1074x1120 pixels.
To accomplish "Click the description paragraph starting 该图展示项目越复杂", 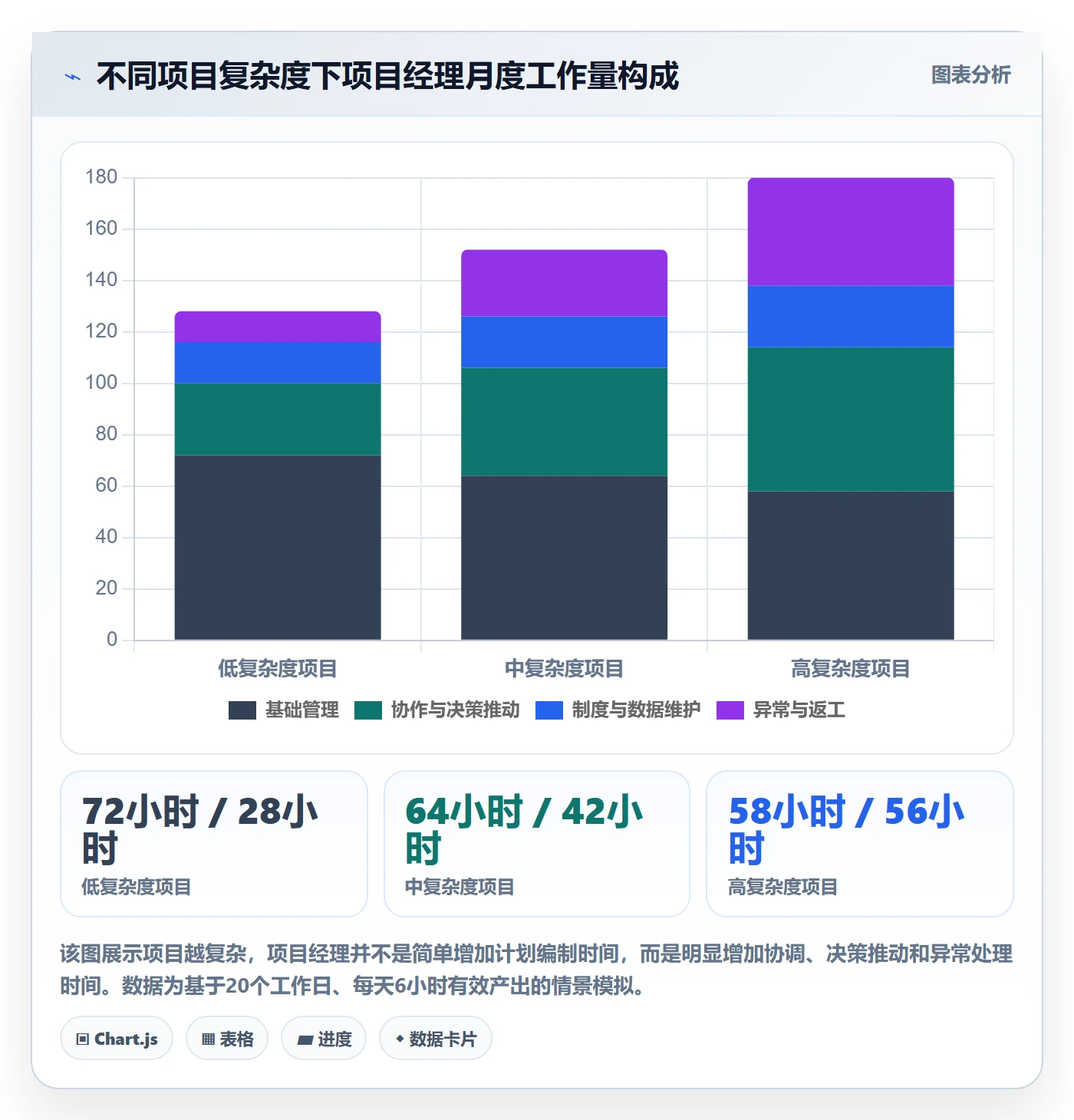I will [536, 970].
